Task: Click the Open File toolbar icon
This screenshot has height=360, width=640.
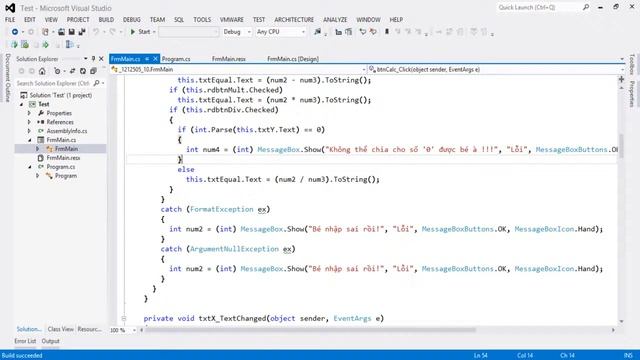Action: 61,31
